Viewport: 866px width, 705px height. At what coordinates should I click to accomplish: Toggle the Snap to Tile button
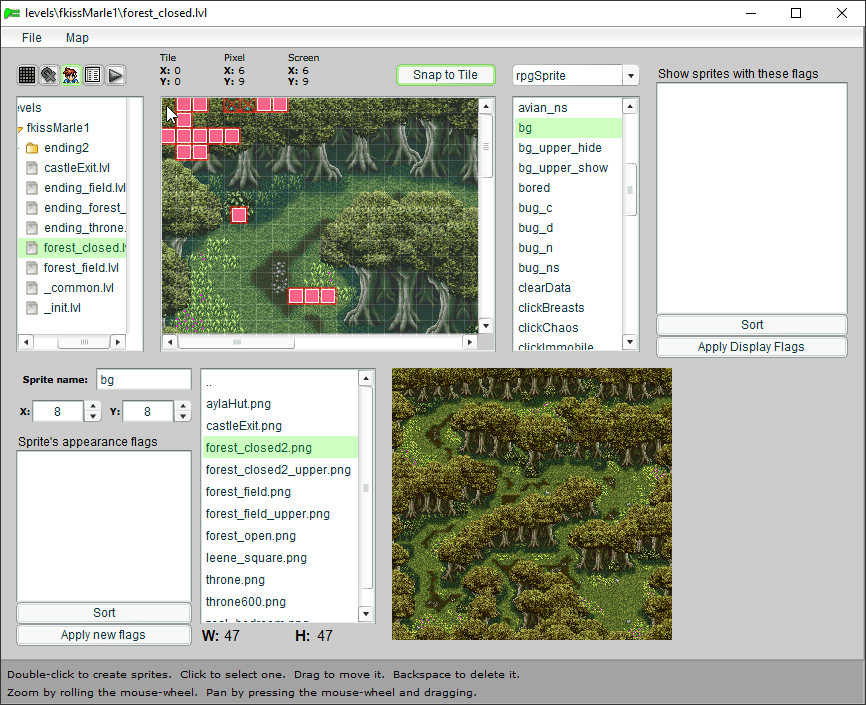pyautogui.click(x=445, y=75)
